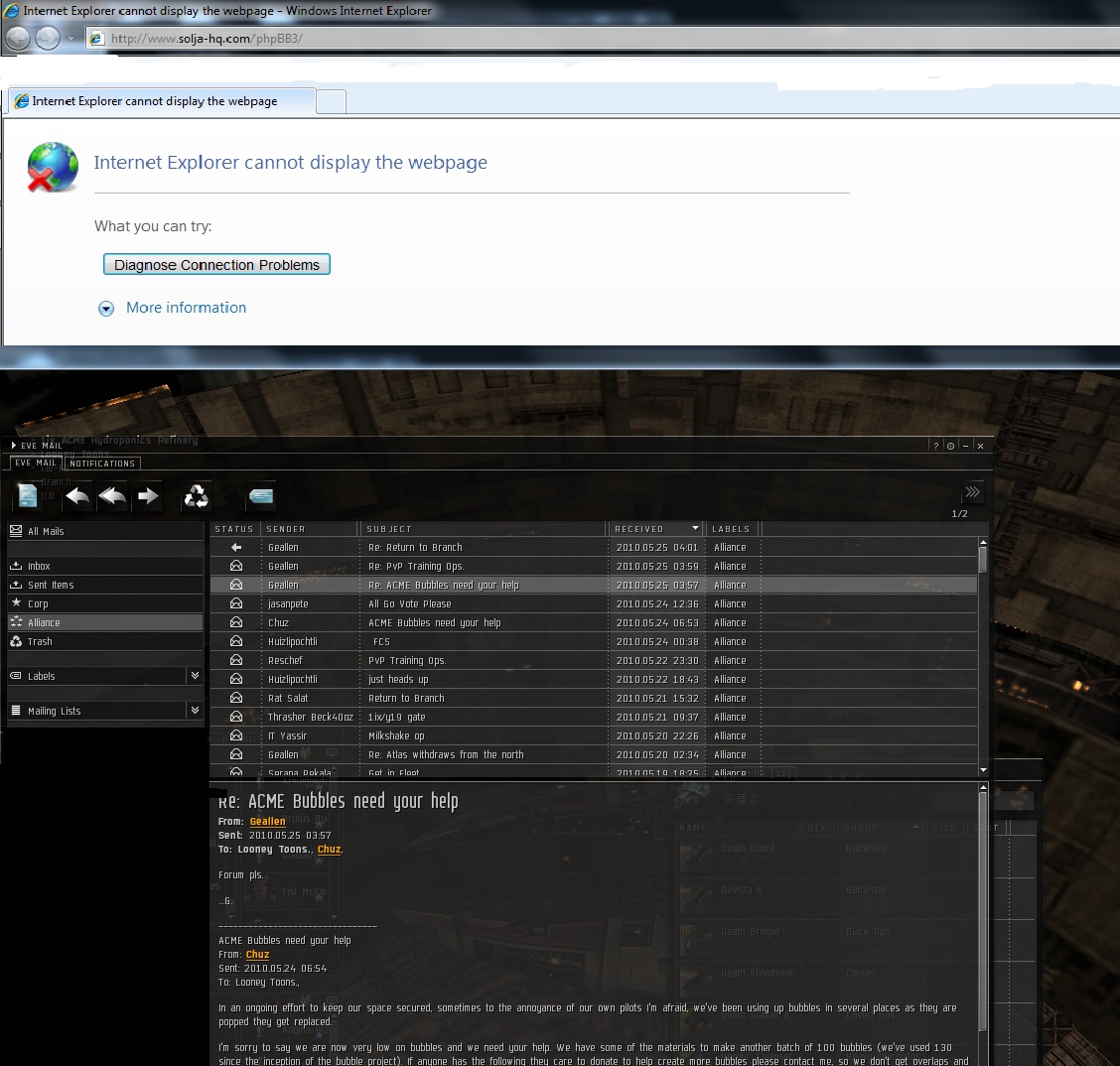Open the mail with subject 'FCS'
1120x1066 pixels.
click(x=594, y=641)
